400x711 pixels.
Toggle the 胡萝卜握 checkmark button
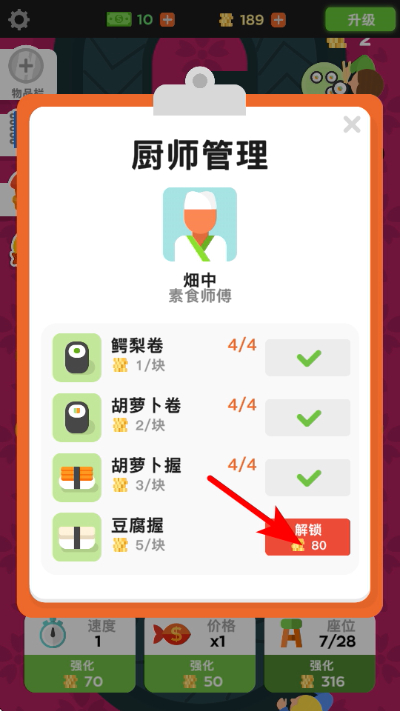pyautogui.click(x=307, y=477)
